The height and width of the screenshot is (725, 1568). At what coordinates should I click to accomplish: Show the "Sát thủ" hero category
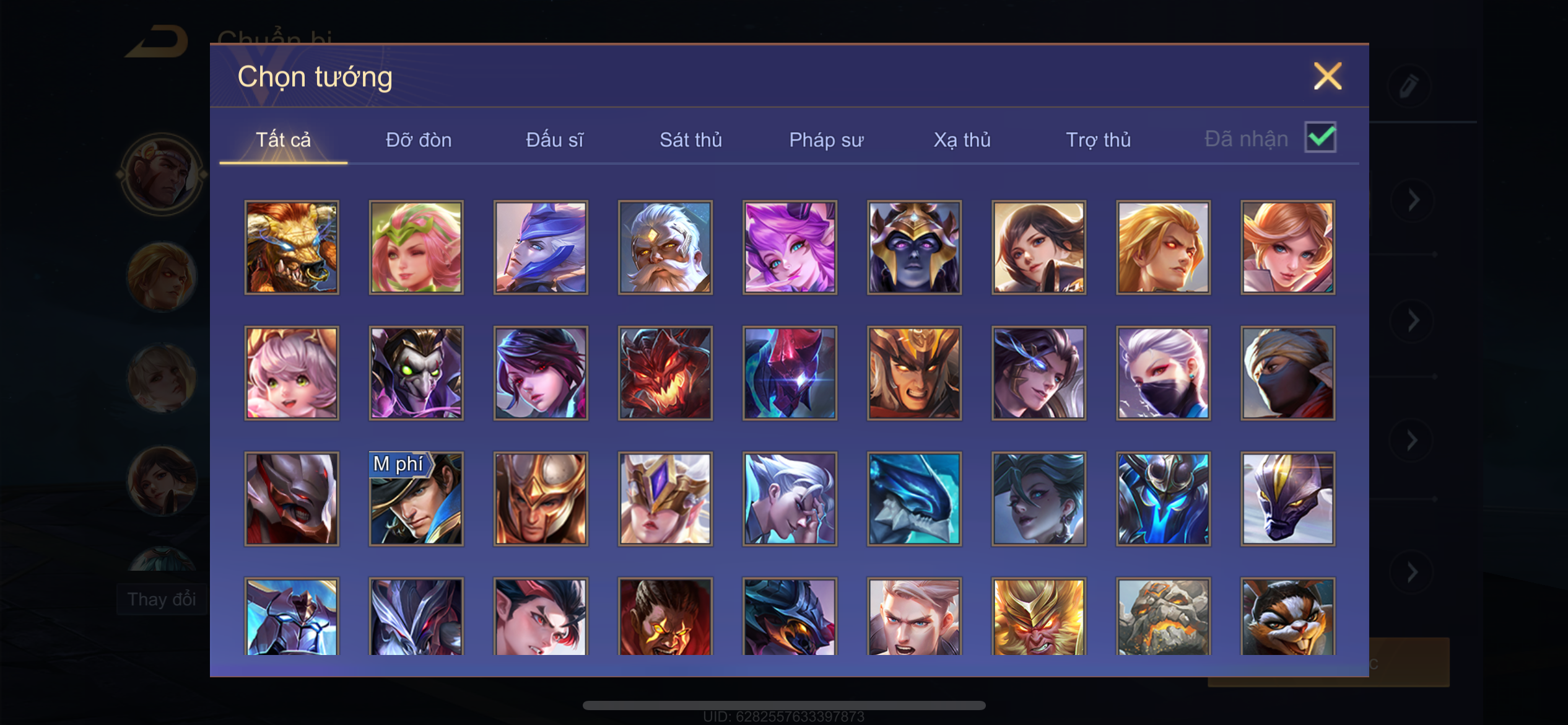pos(690,140)
